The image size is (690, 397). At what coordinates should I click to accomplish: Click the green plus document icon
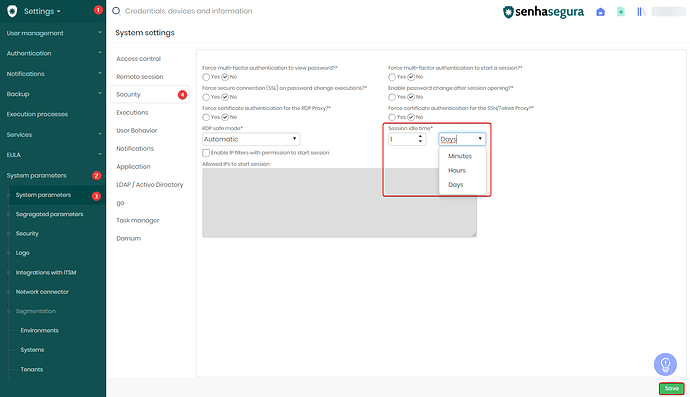pyautogui.click(x=620, y=12)
